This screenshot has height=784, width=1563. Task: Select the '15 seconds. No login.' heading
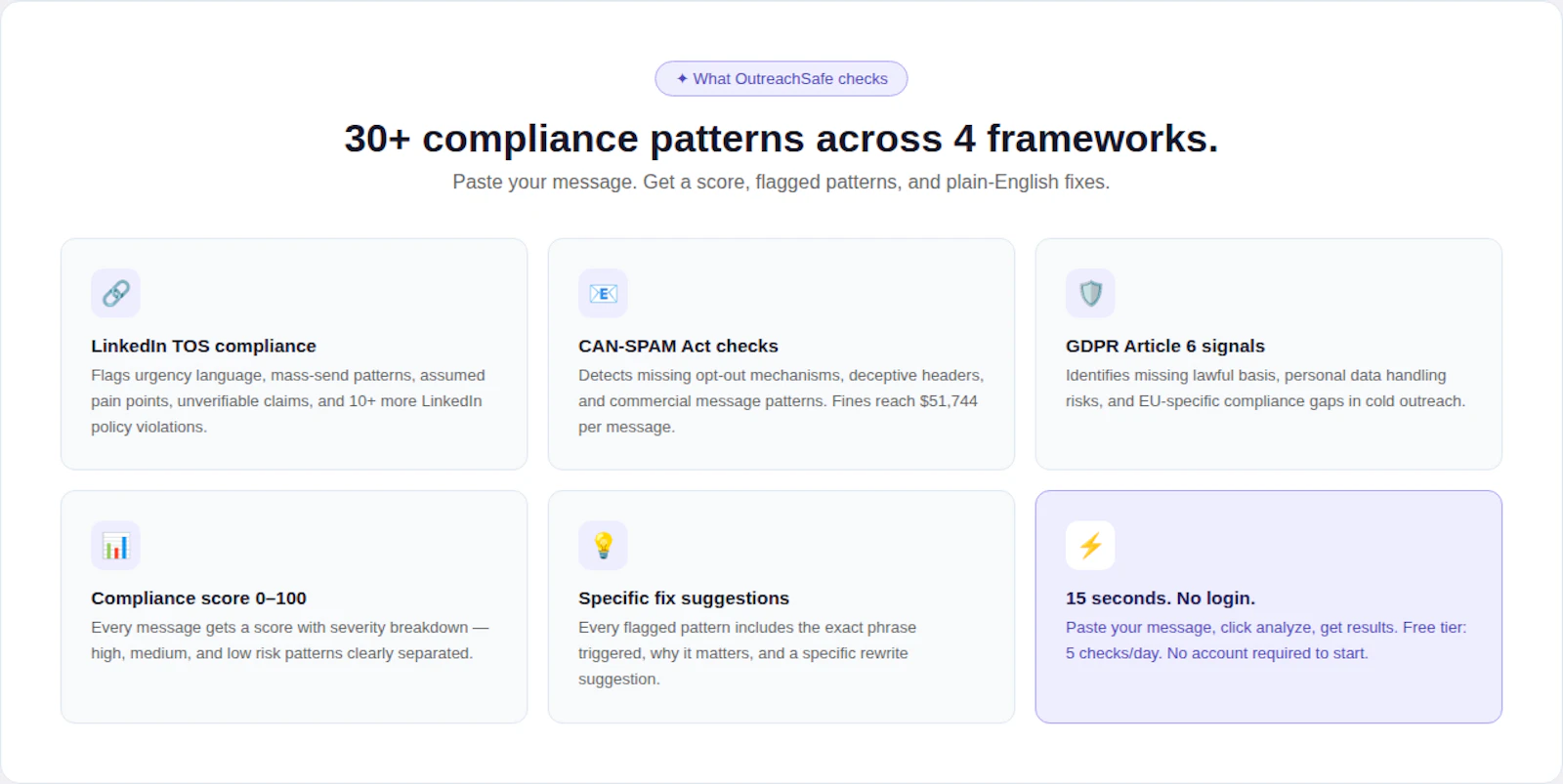[x=1161, y=598]
